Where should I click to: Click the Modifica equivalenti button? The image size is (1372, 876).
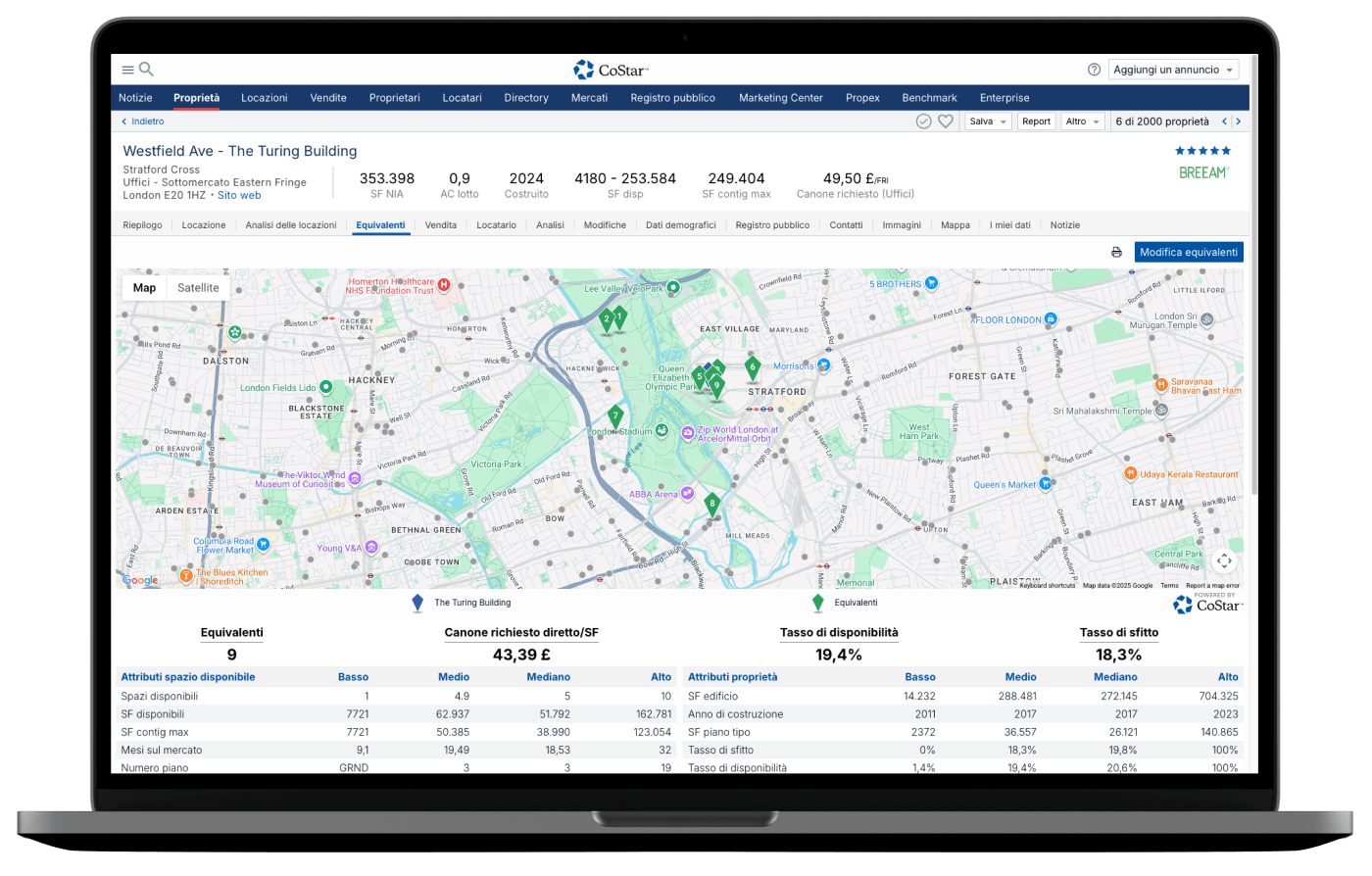(x=1189, y=253)
